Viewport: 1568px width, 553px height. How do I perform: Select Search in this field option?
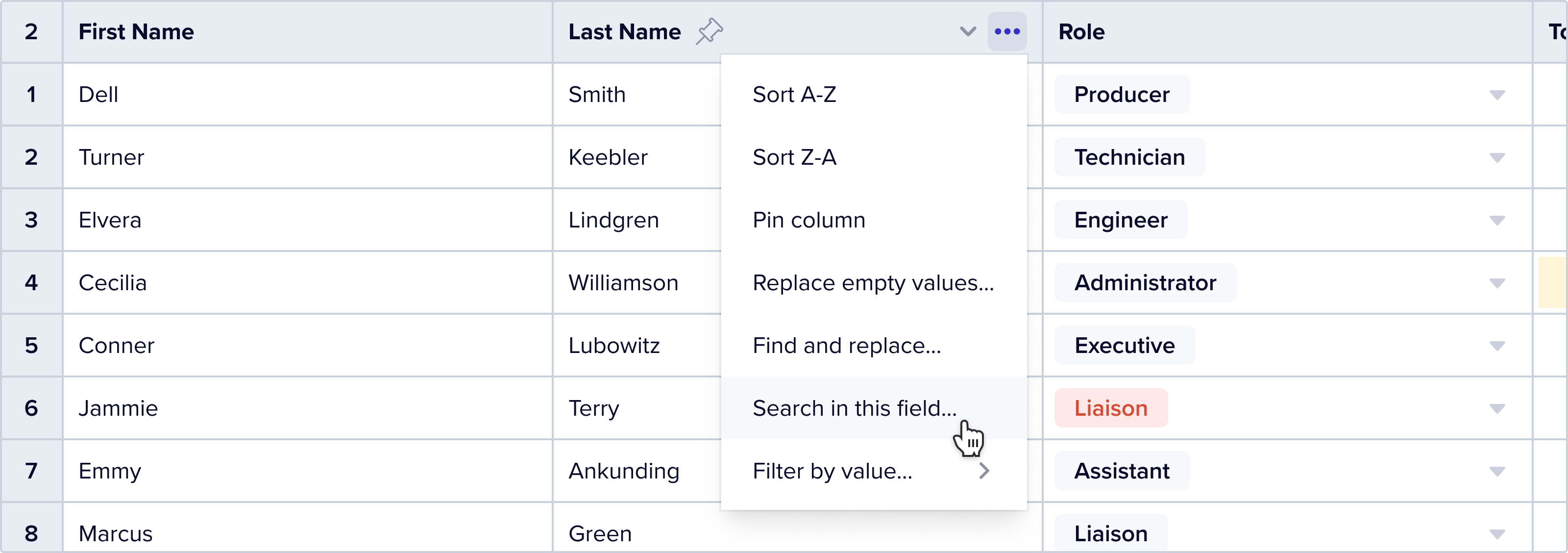point(854,408)
